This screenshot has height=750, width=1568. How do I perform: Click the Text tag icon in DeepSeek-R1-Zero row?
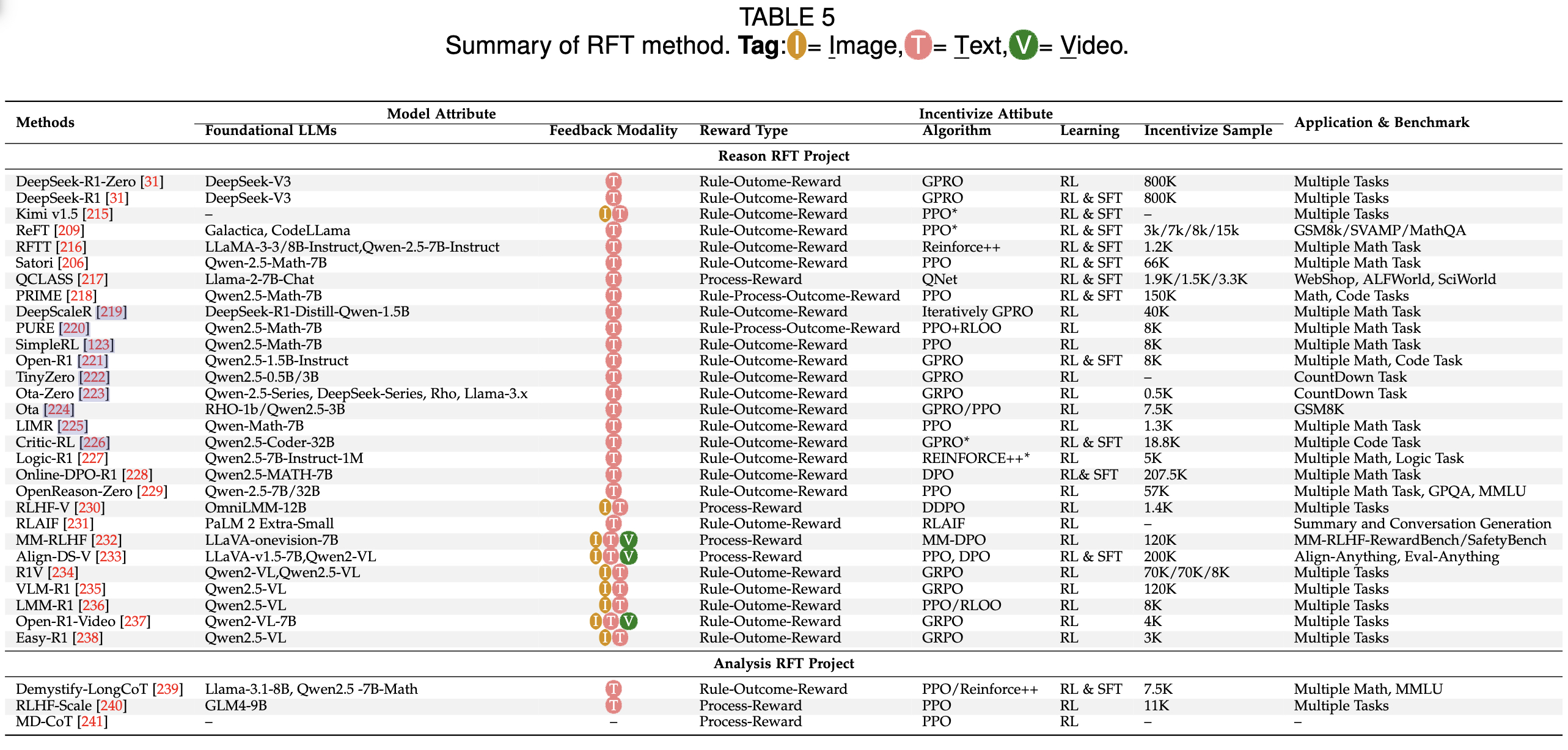(614, 181)
